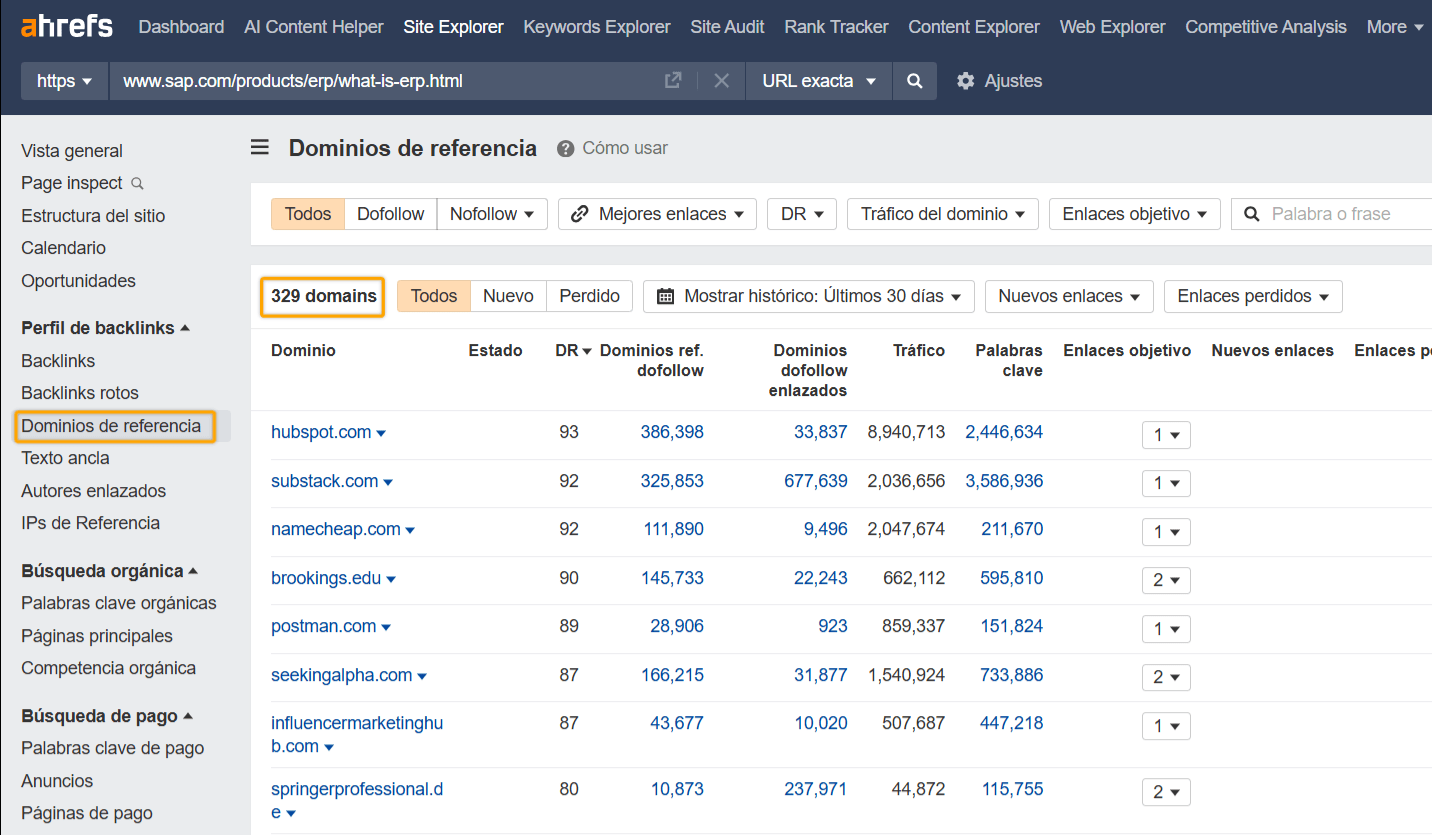Open Texto ancla in sidebar

click(65, 458)
